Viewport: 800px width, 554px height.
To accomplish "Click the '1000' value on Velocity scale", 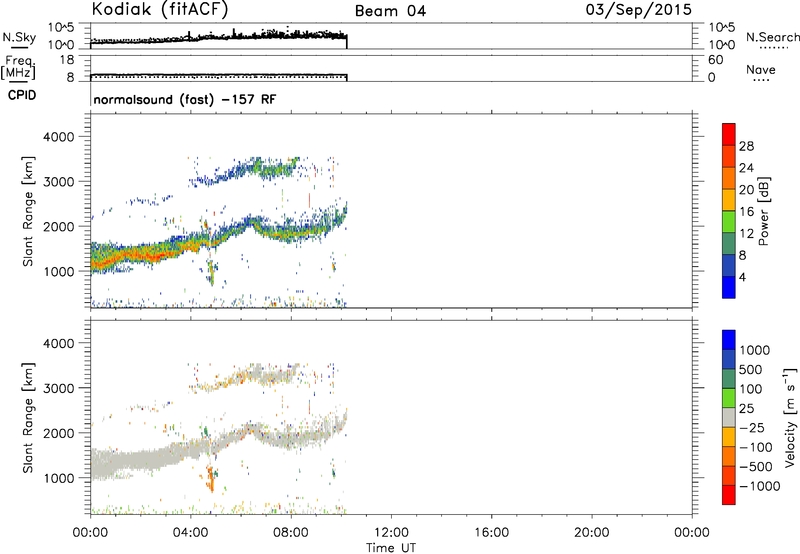I will [755, 350].
